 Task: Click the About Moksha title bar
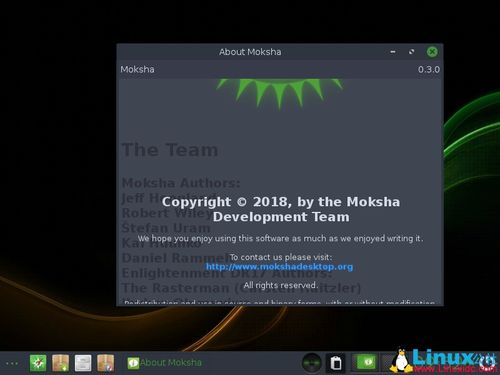pyautogui.click(x=250, y=52)
